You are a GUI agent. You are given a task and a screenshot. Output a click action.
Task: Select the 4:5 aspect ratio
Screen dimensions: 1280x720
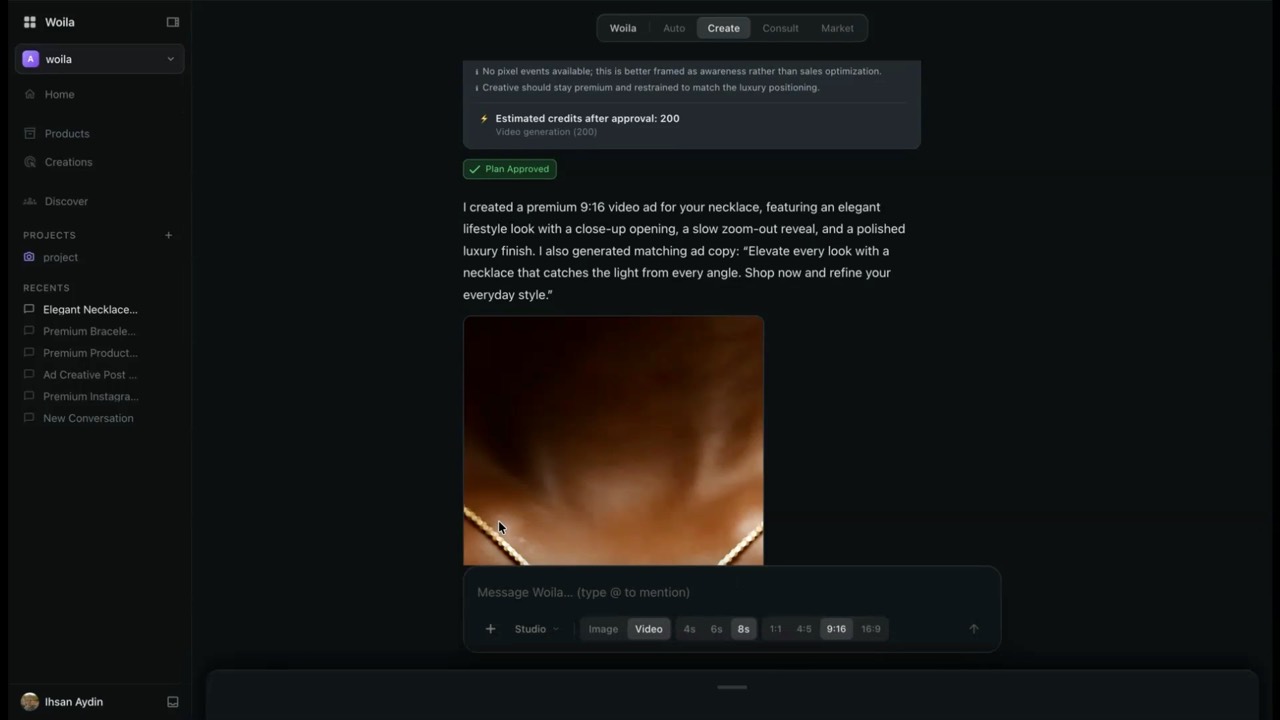pos(804,629)
